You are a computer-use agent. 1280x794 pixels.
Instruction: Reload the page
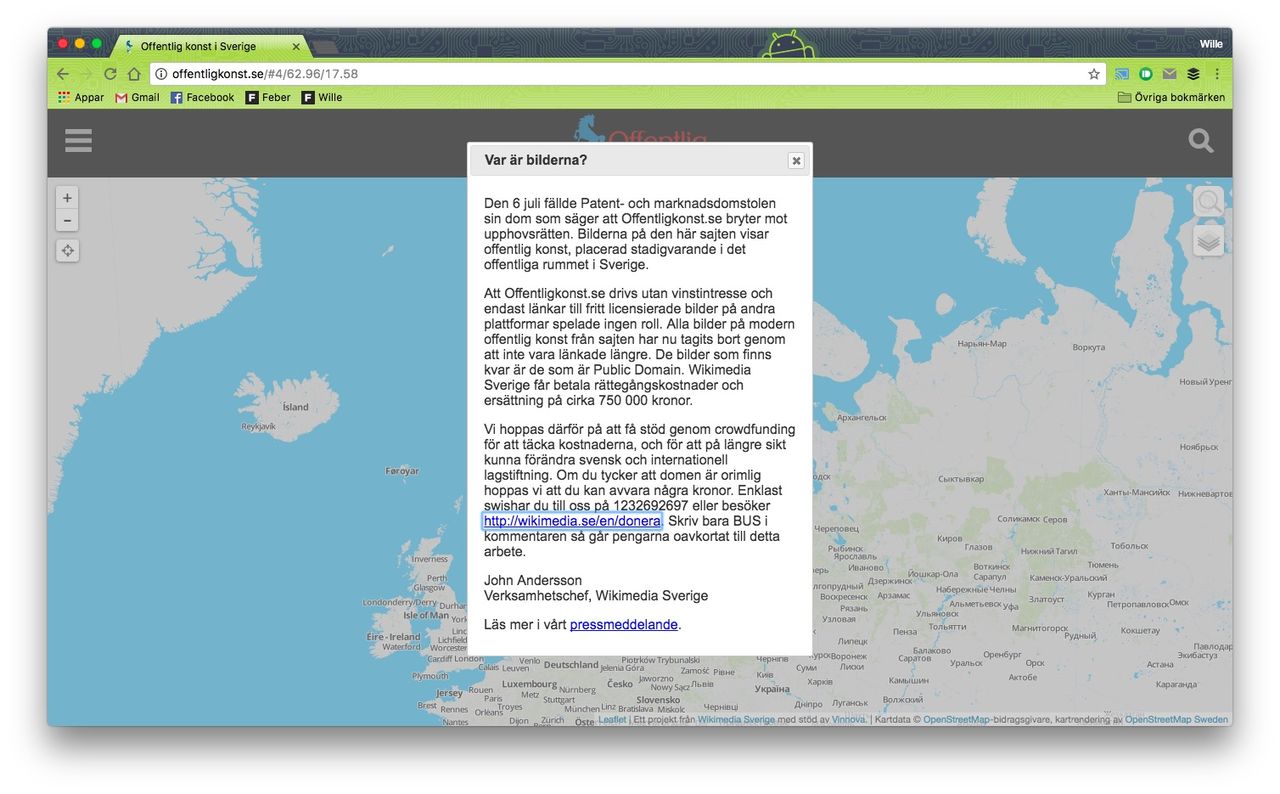pyautogui.click(x=110, y=74)
